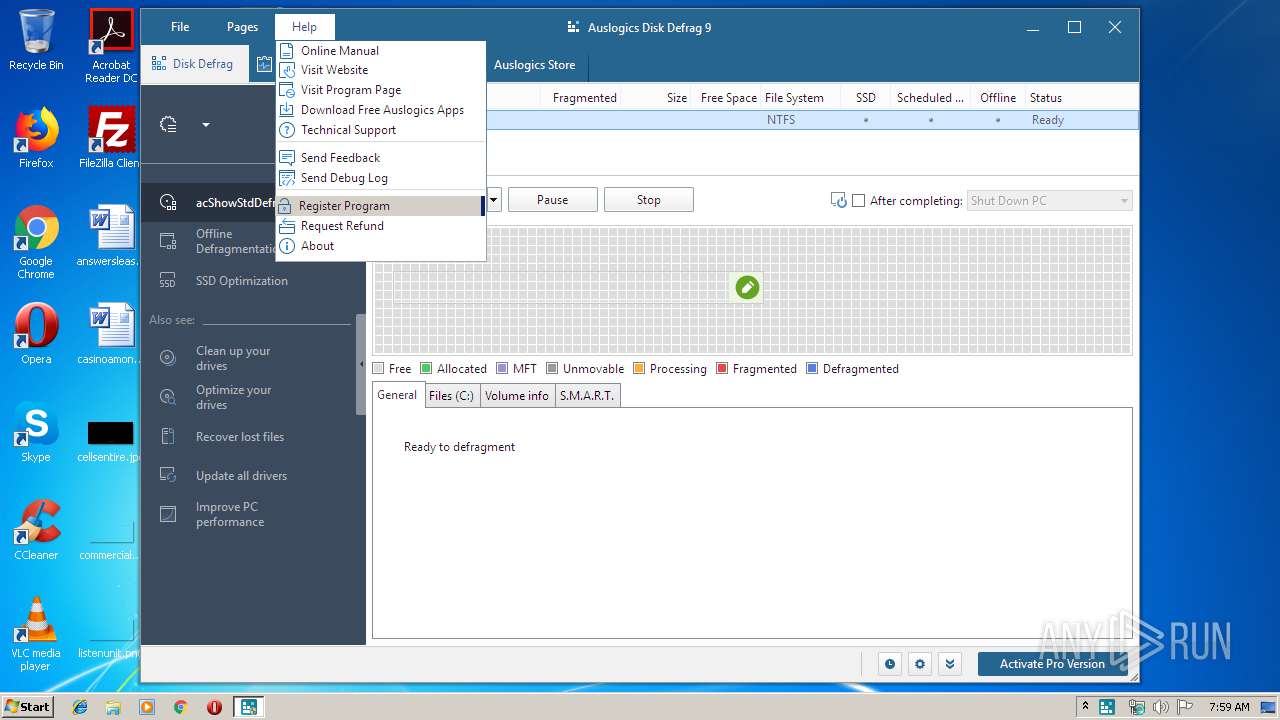Select the NTFS drive row

pos(812,120)
